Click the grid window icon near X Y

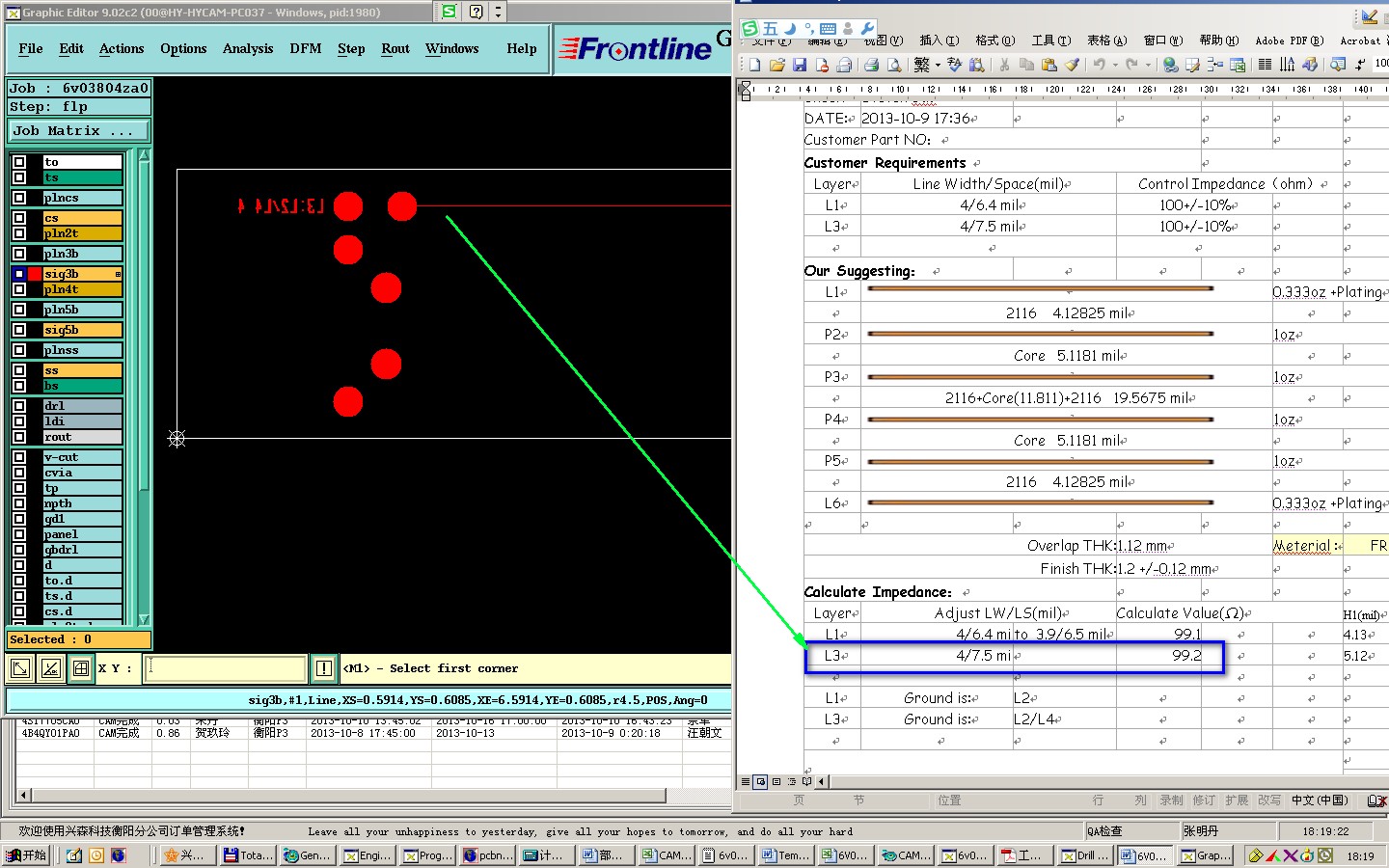click(x=81, y=667)
